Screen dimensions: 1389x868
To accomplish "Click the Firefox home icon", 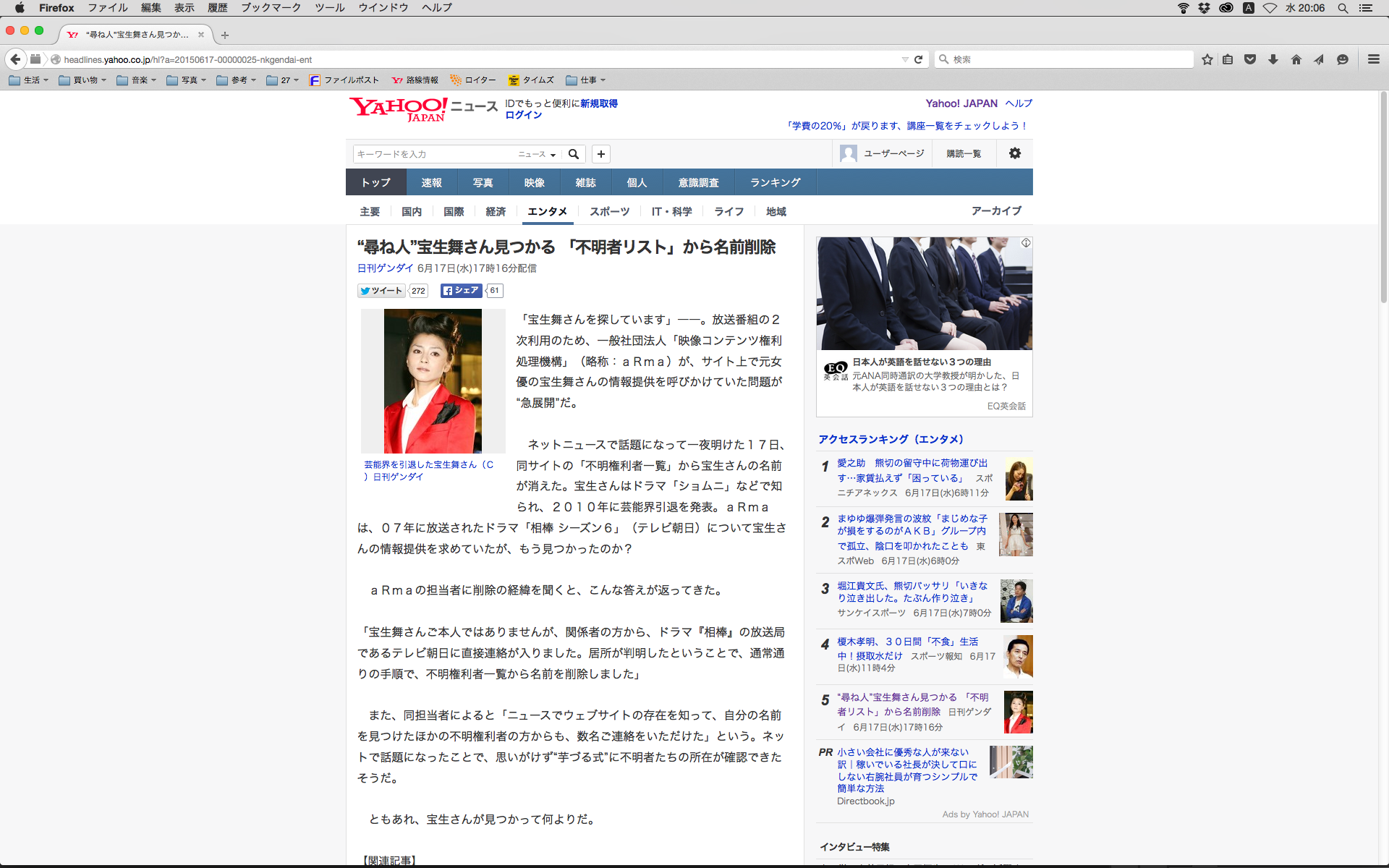I will tap(1296, 59).
